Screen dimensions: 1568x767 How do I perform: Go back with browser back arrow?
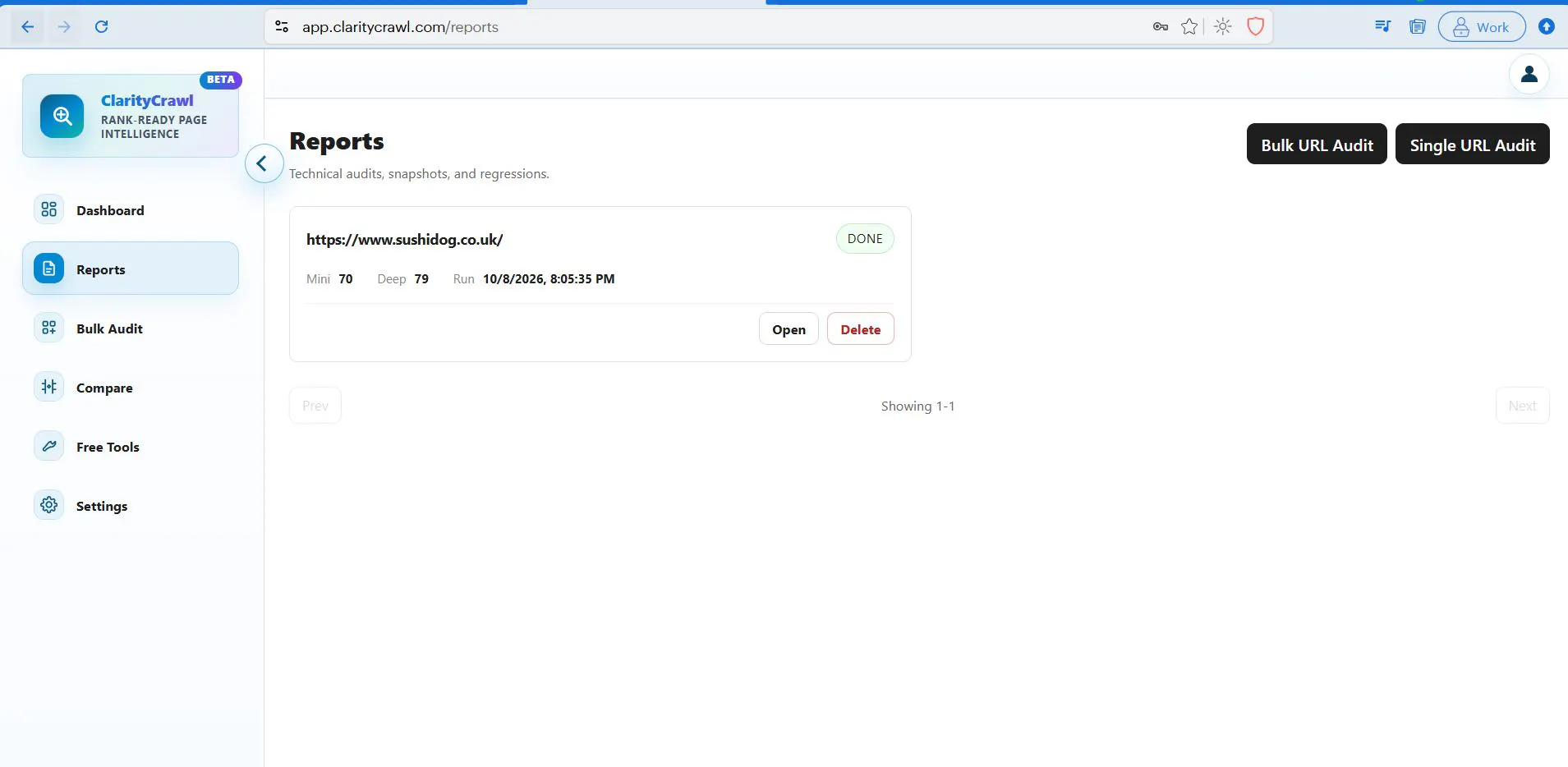27,27
